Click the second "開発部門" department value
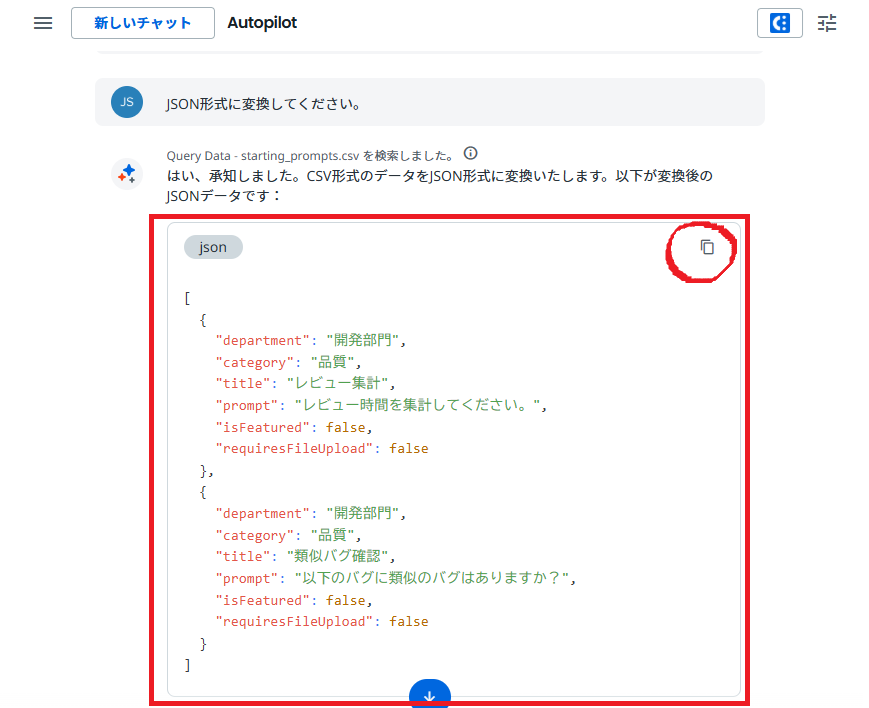Screen dimensions: 869x708 coord(362,513)
